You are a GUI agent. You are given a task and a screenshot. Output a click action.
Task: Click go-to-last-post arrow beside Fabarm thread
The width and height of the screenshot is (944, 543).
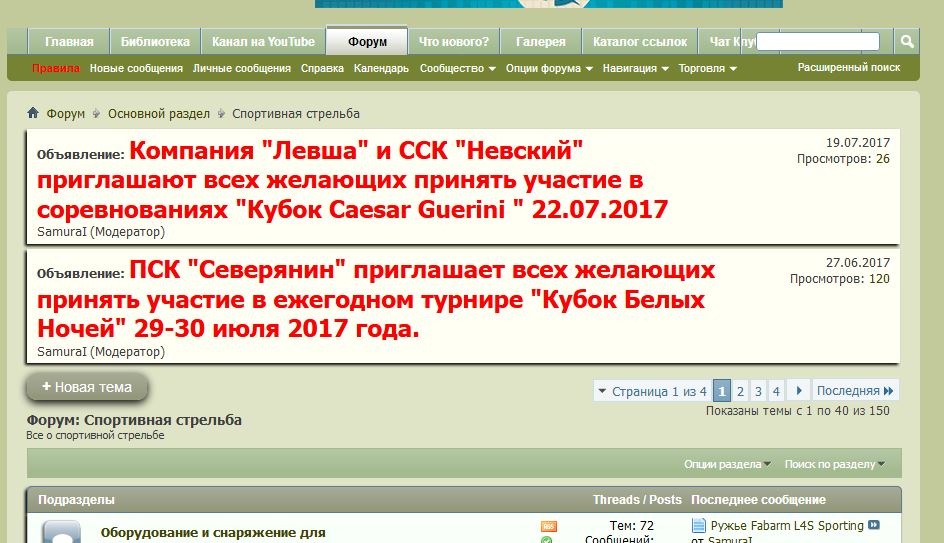click(873, 525)
